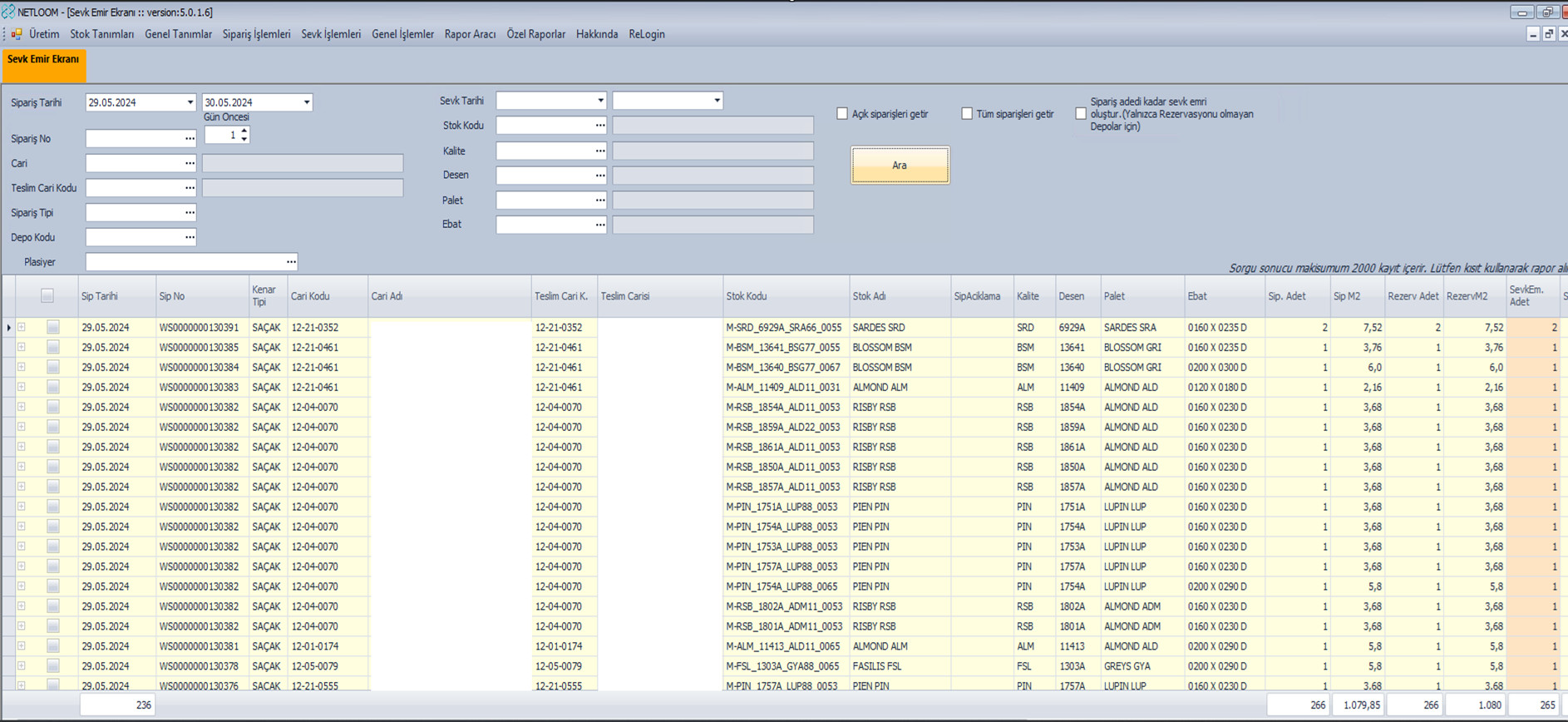Click the ReLogin menu item

point(647,34)
